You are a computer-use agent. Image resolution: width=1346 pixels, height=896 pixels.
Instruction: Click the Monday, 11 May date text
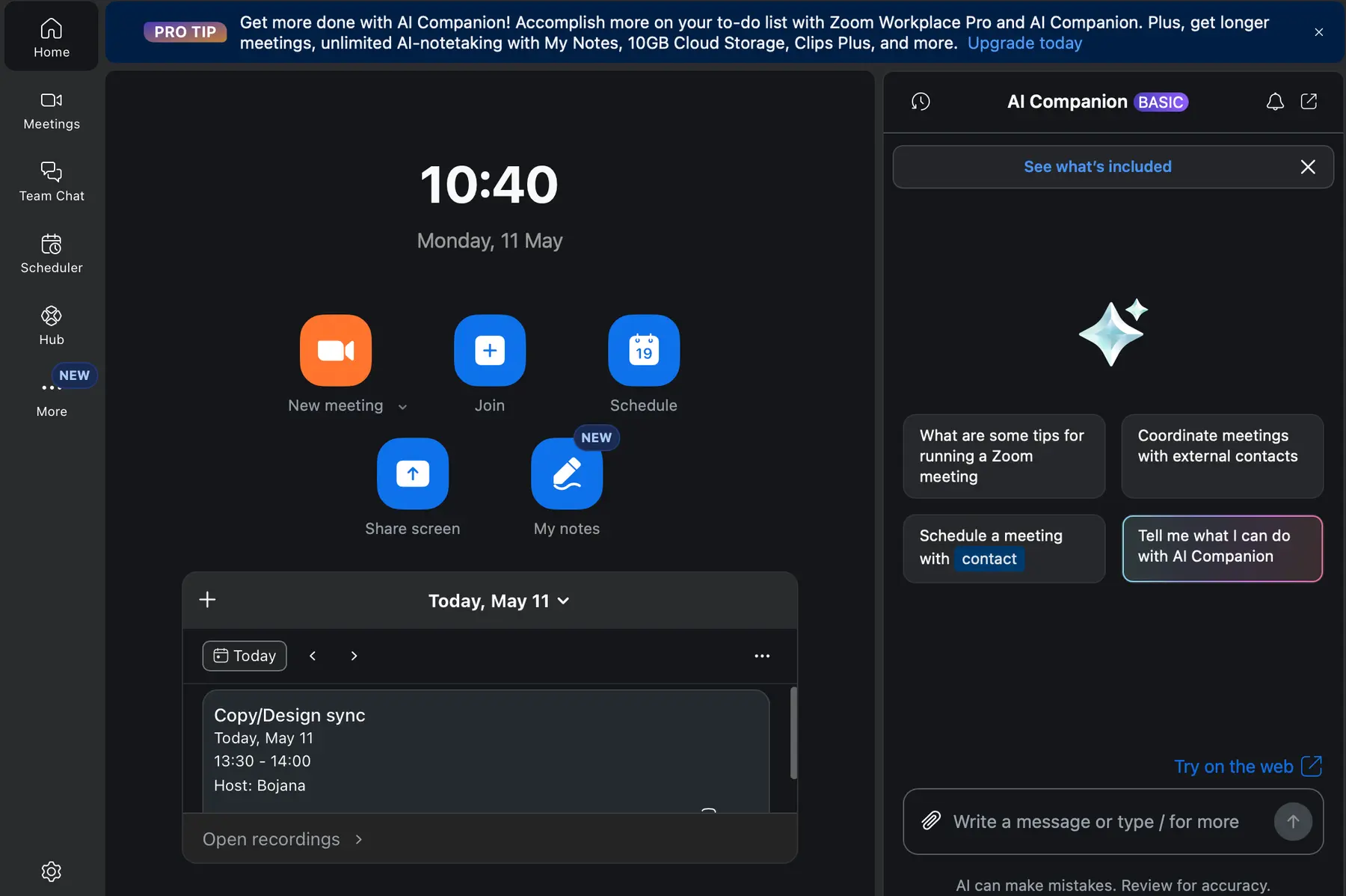click(490, 241)
